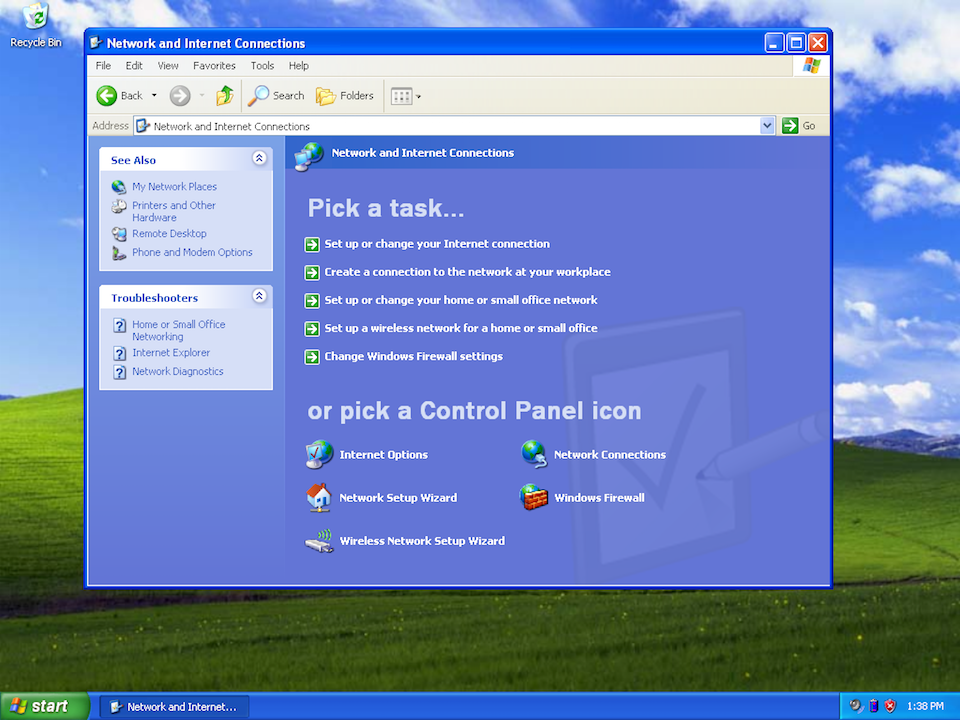Viewport: 960px width, 720px height.
Task: Click the taskbar clock showing 1:38 PM
Action: tap(925, 706)
